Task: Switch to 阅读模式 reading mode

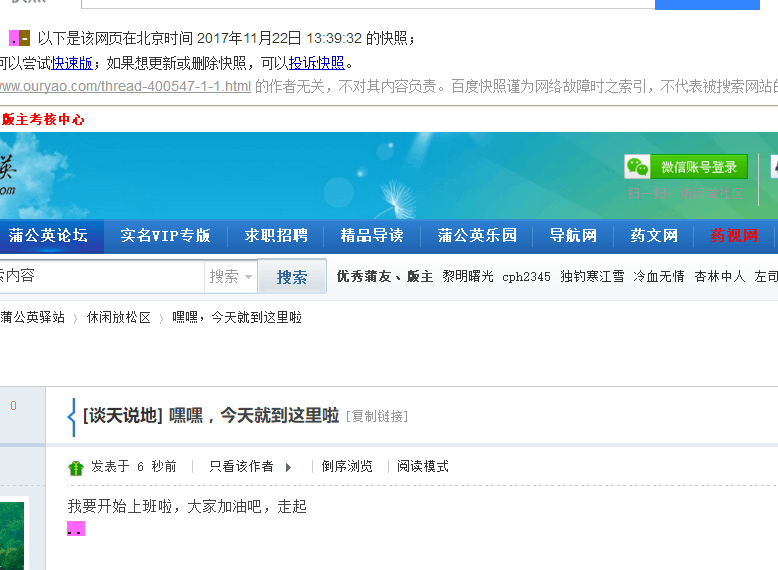Action: click(423, 467)
